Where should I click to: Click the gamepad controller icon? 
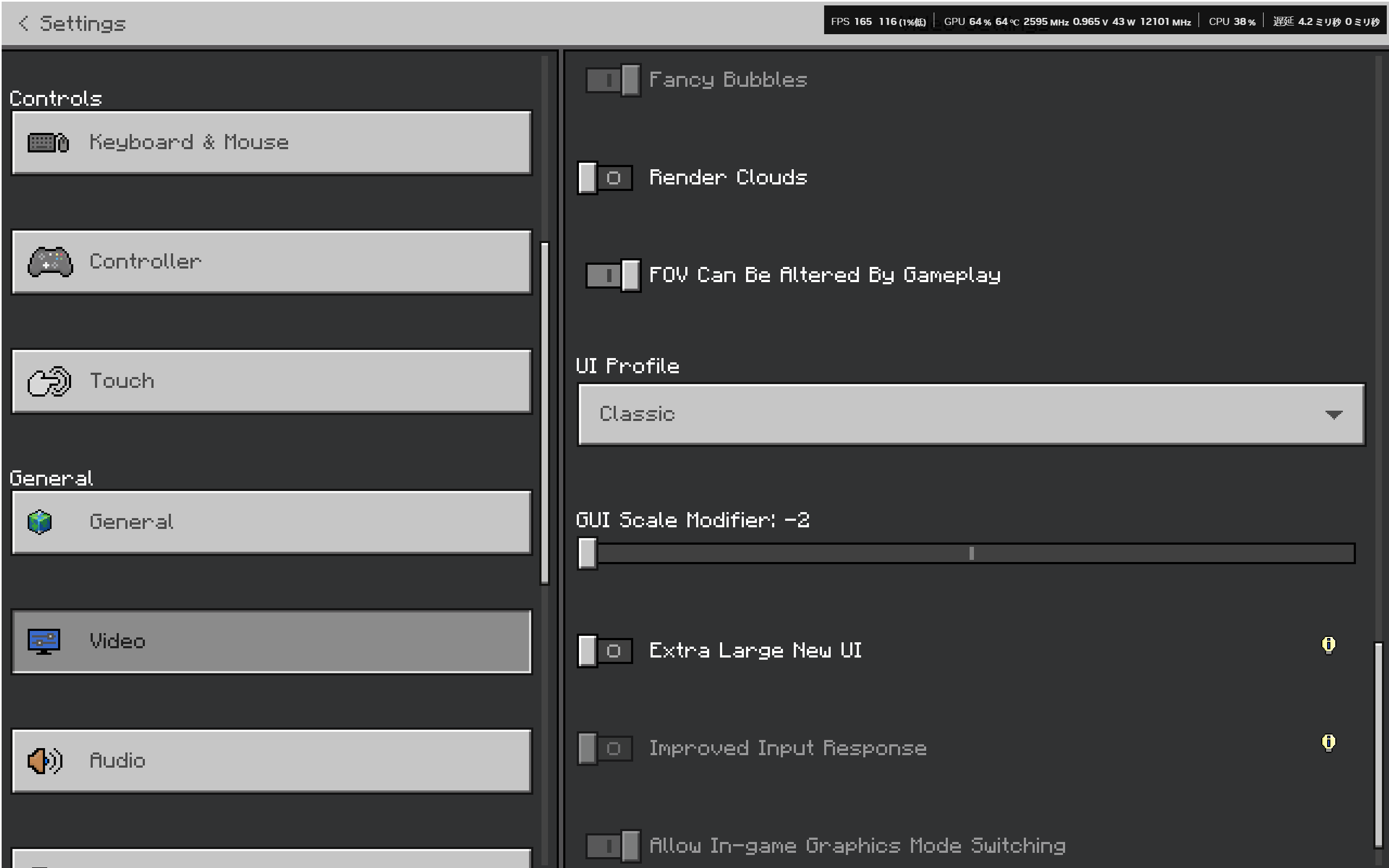click(x=50, y=262)
